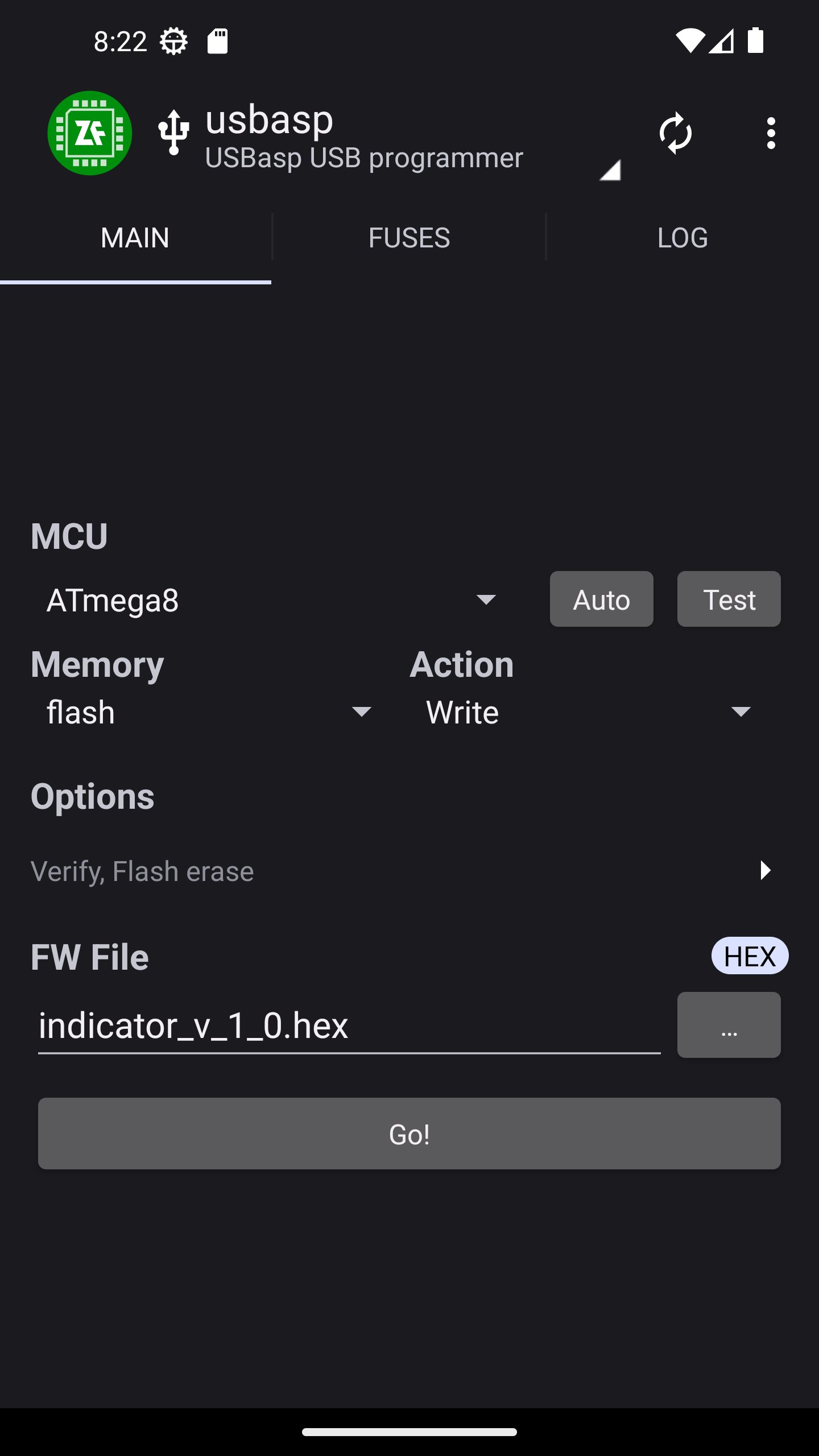
Task: Click the refresh programmer icon
Action: click(675, 134)
